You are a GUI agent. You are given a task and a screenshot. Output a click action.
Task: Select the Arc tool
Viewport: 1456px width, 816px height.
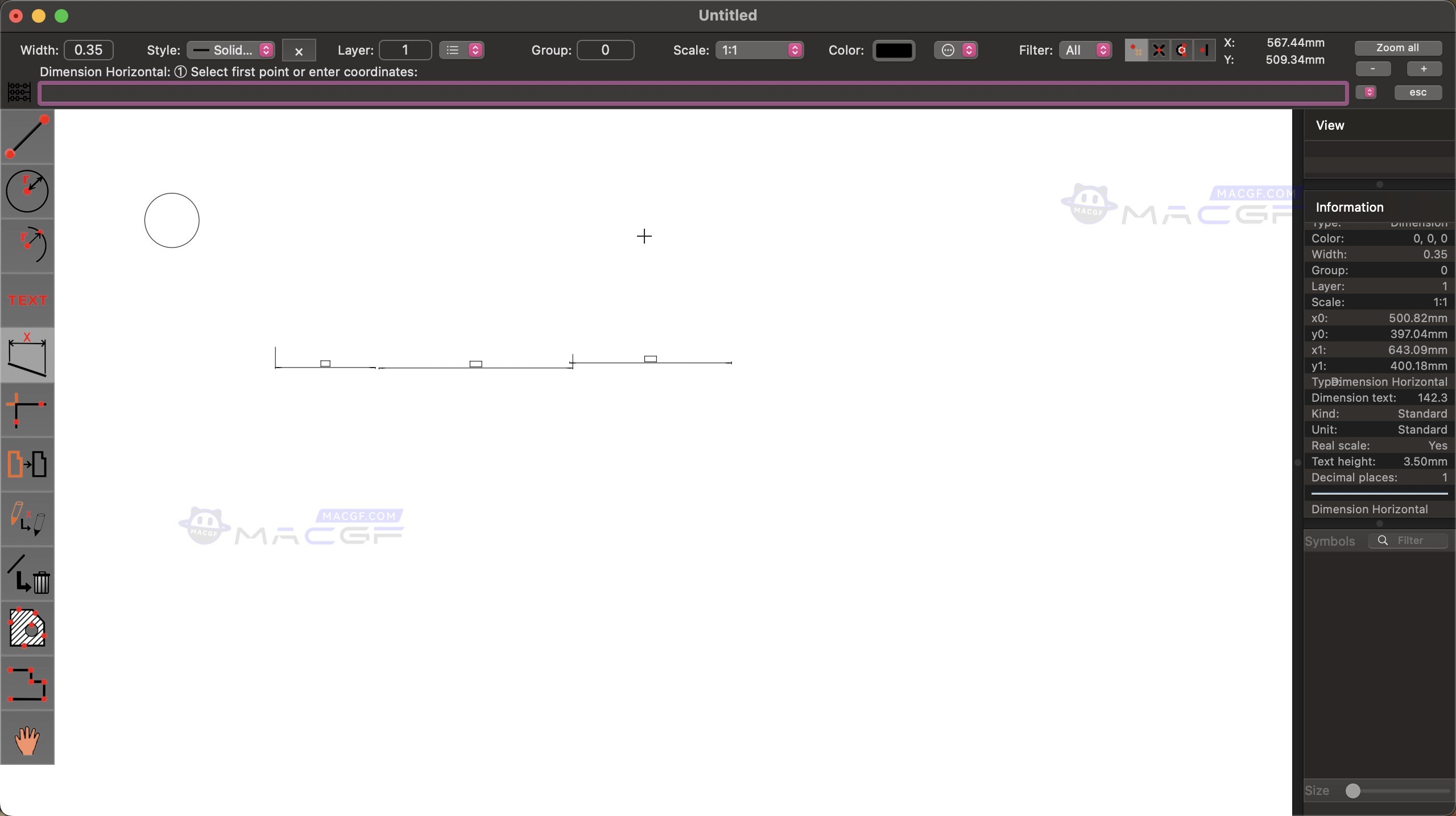pyautogui.click(x=27, y=245)
